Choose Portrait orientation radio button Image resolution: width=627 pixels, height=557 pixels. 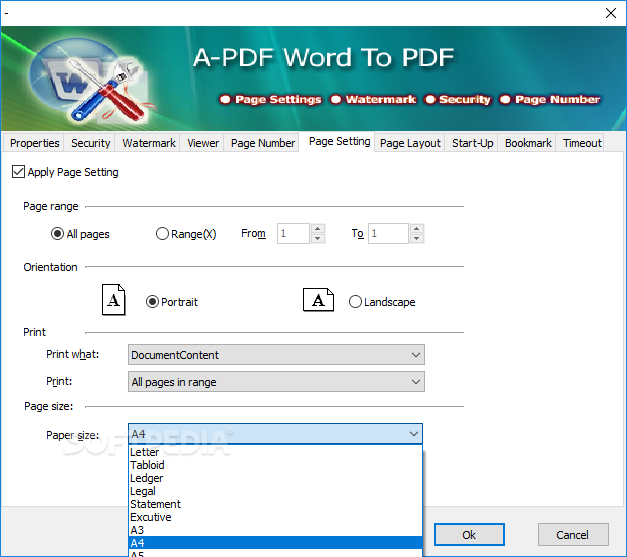(152, 301)
